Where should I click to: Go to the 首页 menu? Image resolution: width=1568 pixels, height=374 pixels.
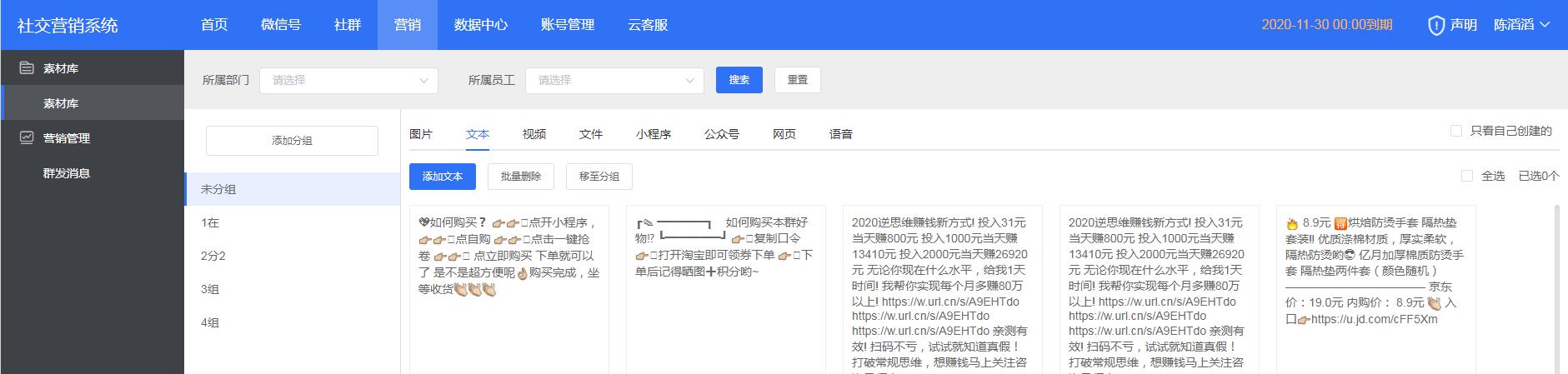click(x=214, y=25)
